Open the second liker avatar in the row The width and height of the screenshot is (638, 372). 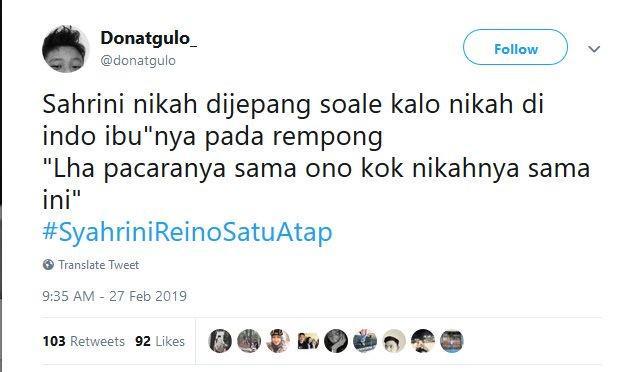click(x=249, y=341)
